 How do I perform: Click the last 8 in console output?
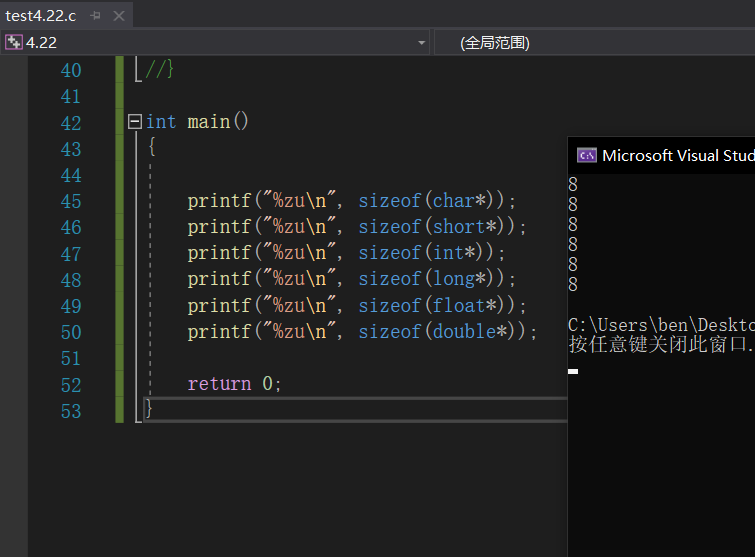(x=573, y=284)
